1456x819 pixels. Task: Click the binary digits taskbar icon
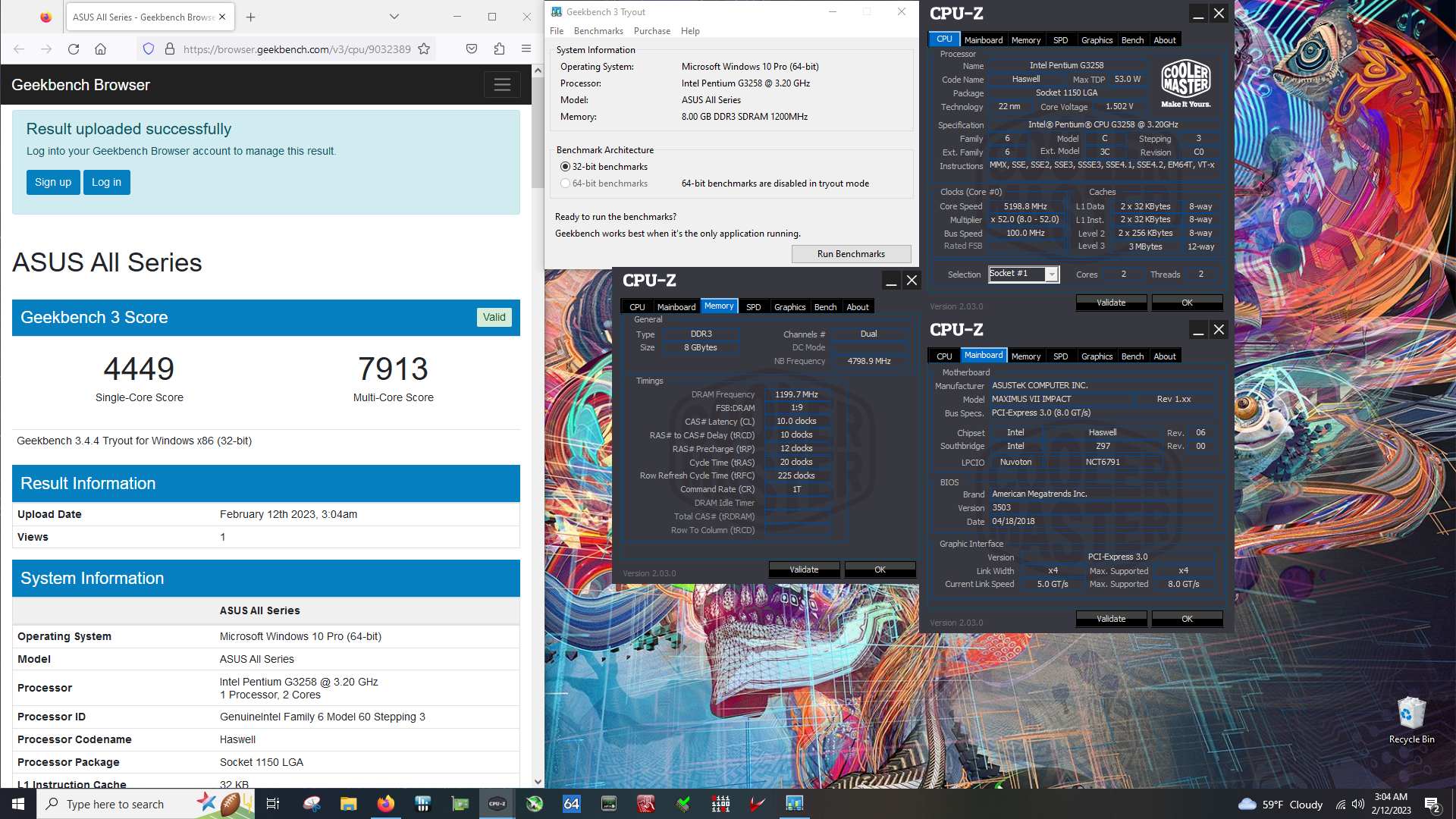720,804
